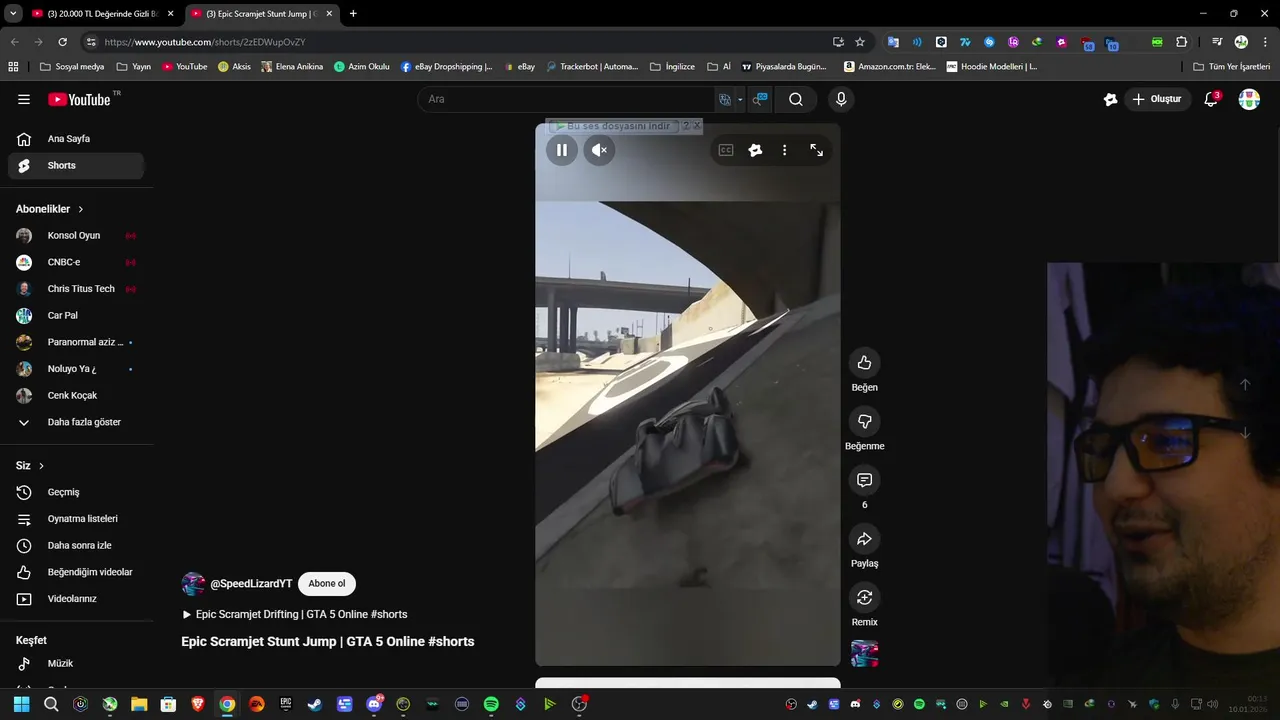Bookmark this page with the star

860,42
